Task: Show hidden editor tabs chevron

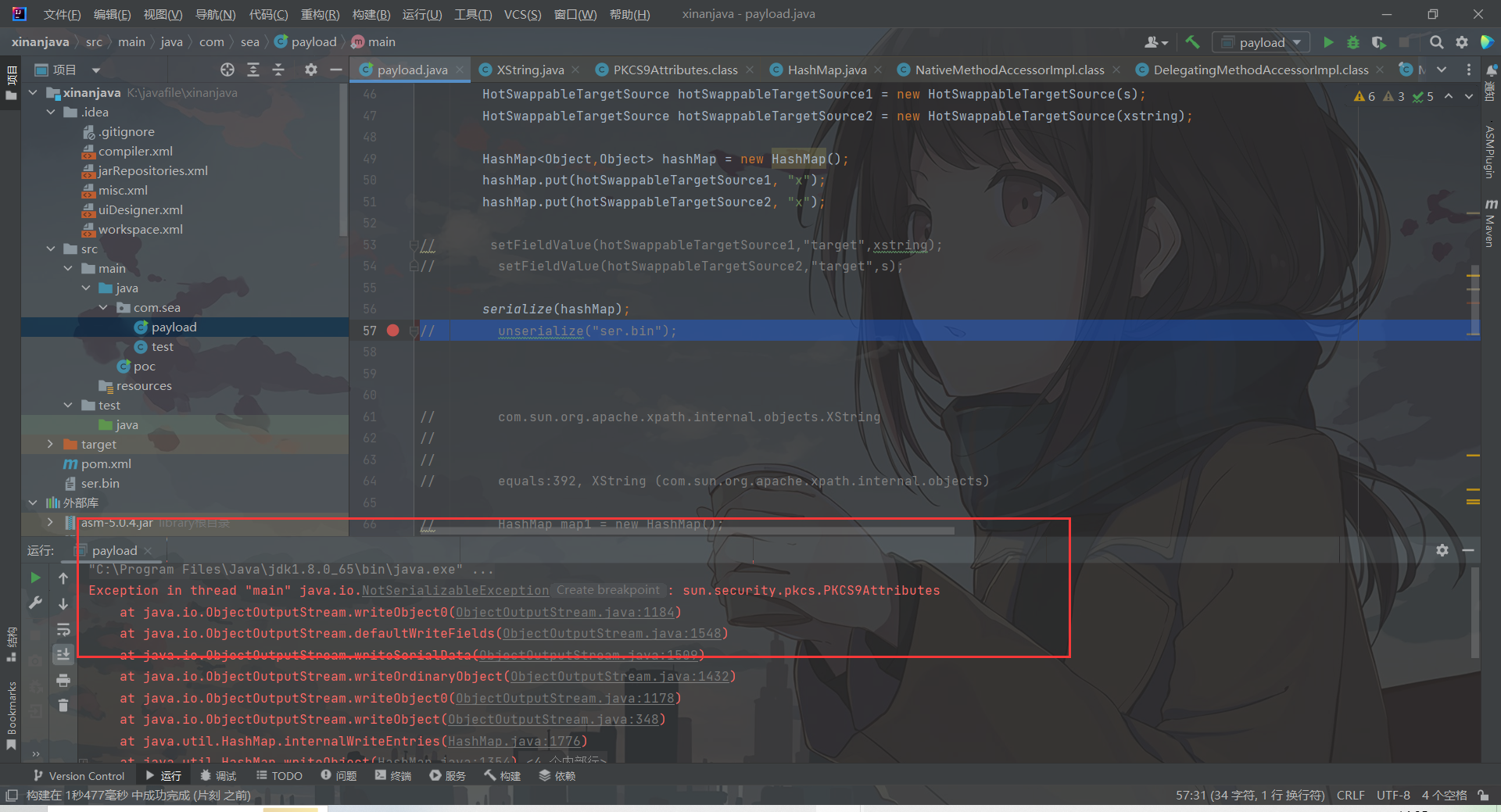Action: pos(1442,70)
